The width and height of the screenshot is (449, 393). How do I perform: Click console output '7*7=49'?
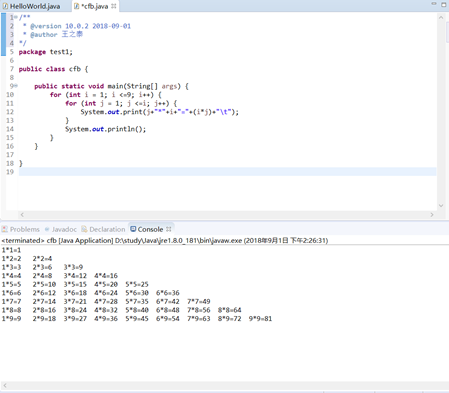pos(199,301)
